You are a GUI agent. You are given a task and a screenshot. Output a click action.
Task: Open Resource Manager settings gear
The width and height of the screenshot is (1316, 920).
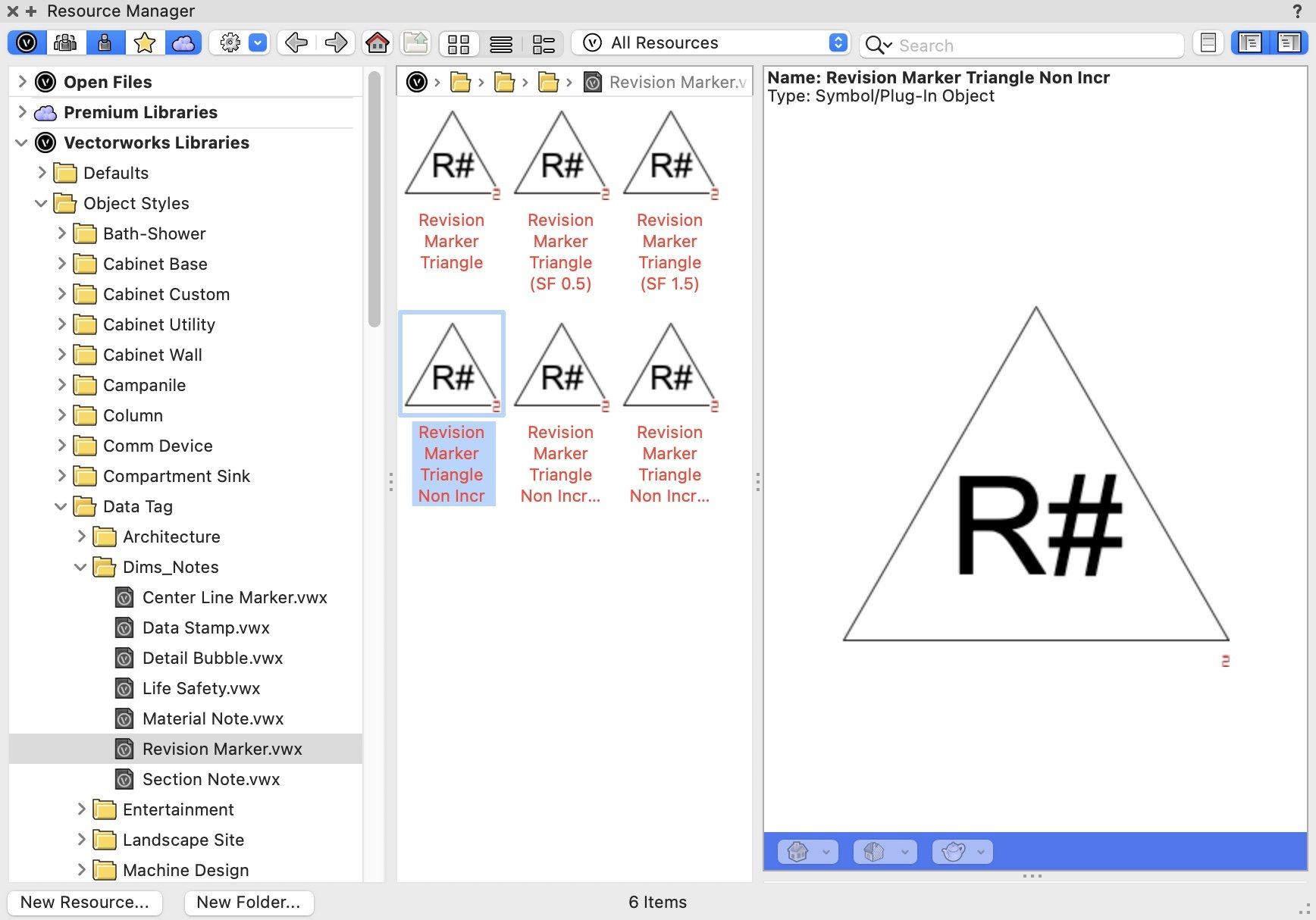point(230,43)
